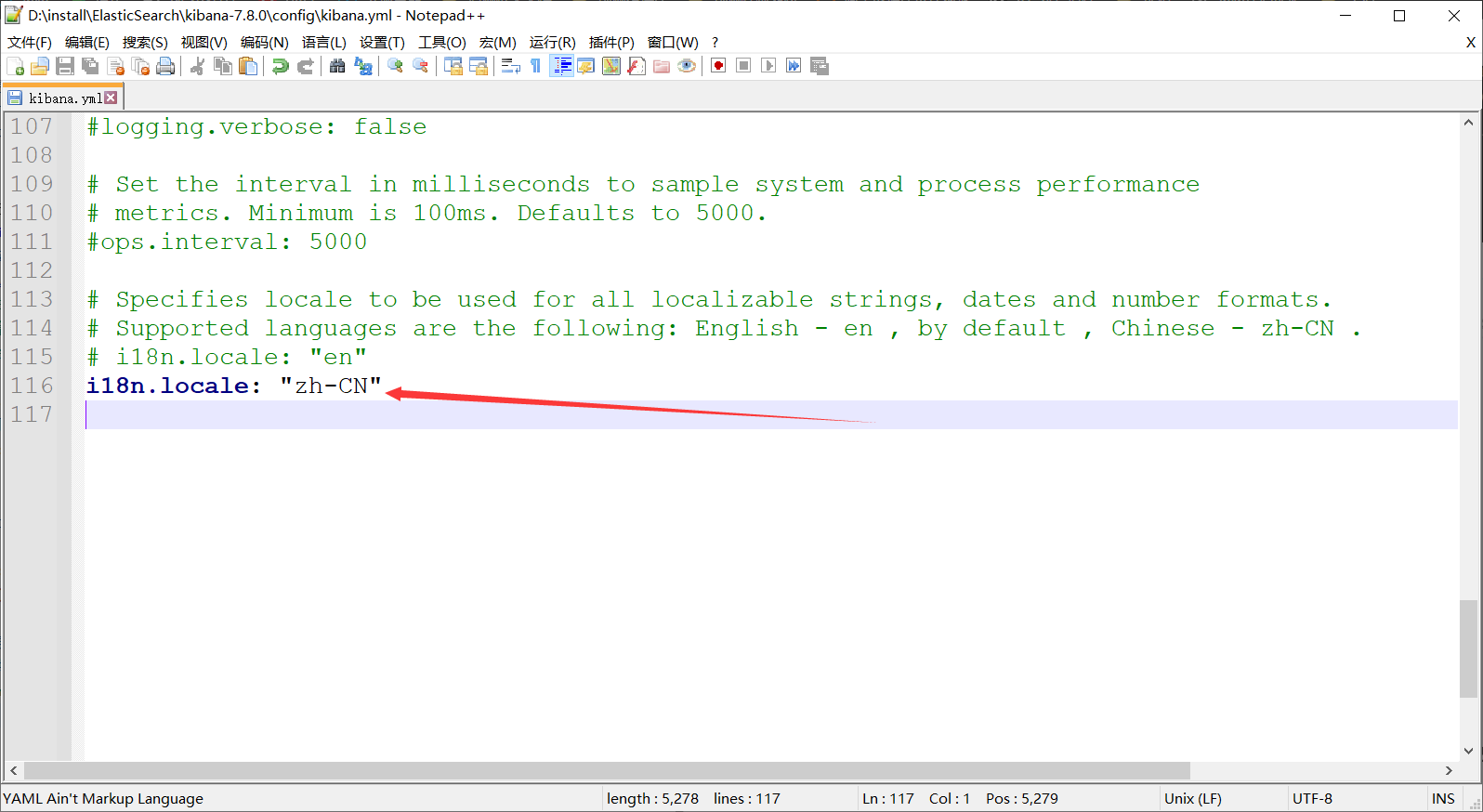This screenshot has width=1483, height=812.
Task: Open the 视图(V) menu
Action: pos(204,43)
